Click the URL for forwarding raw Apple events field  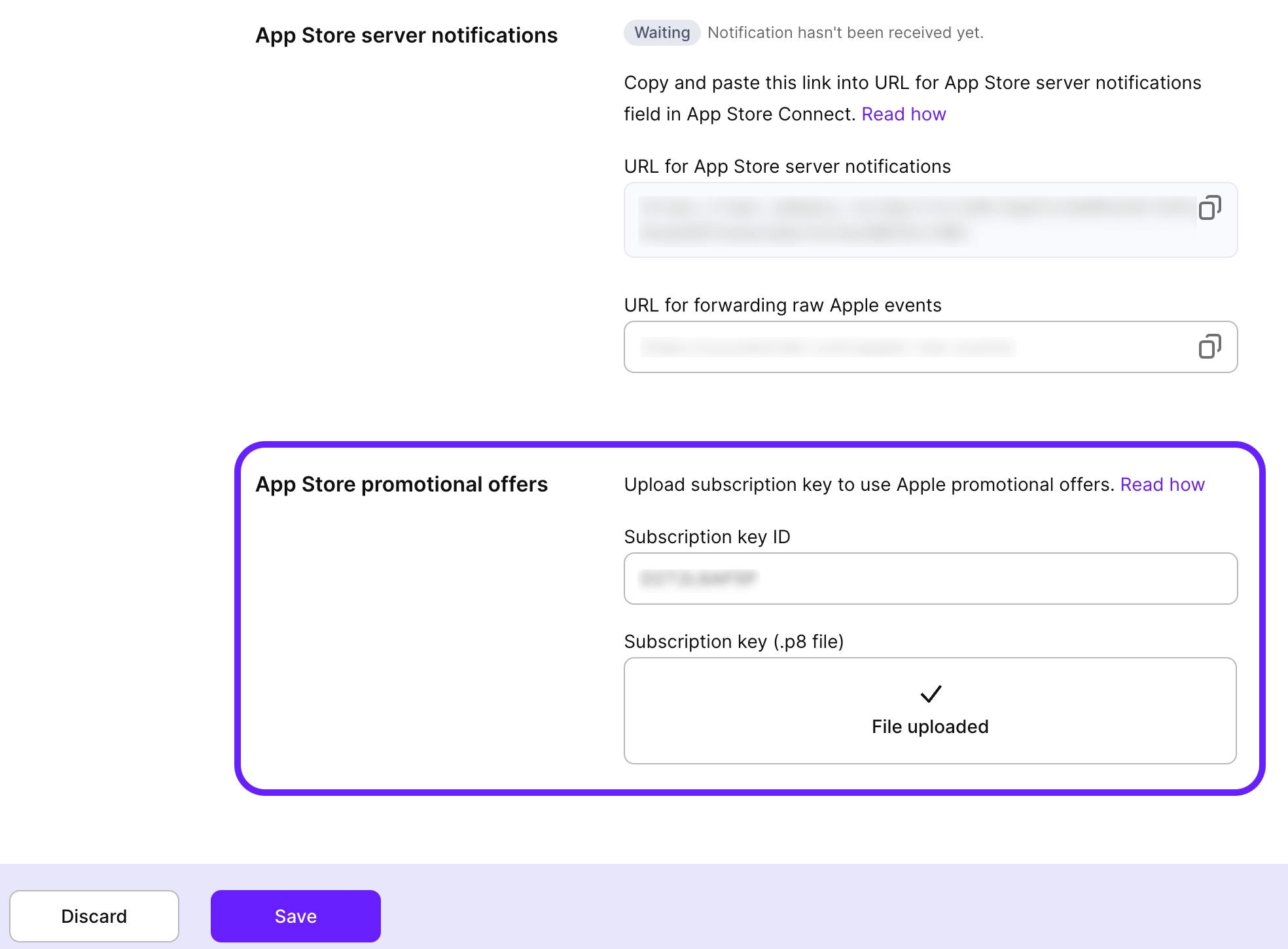click(x=884, y=347)
